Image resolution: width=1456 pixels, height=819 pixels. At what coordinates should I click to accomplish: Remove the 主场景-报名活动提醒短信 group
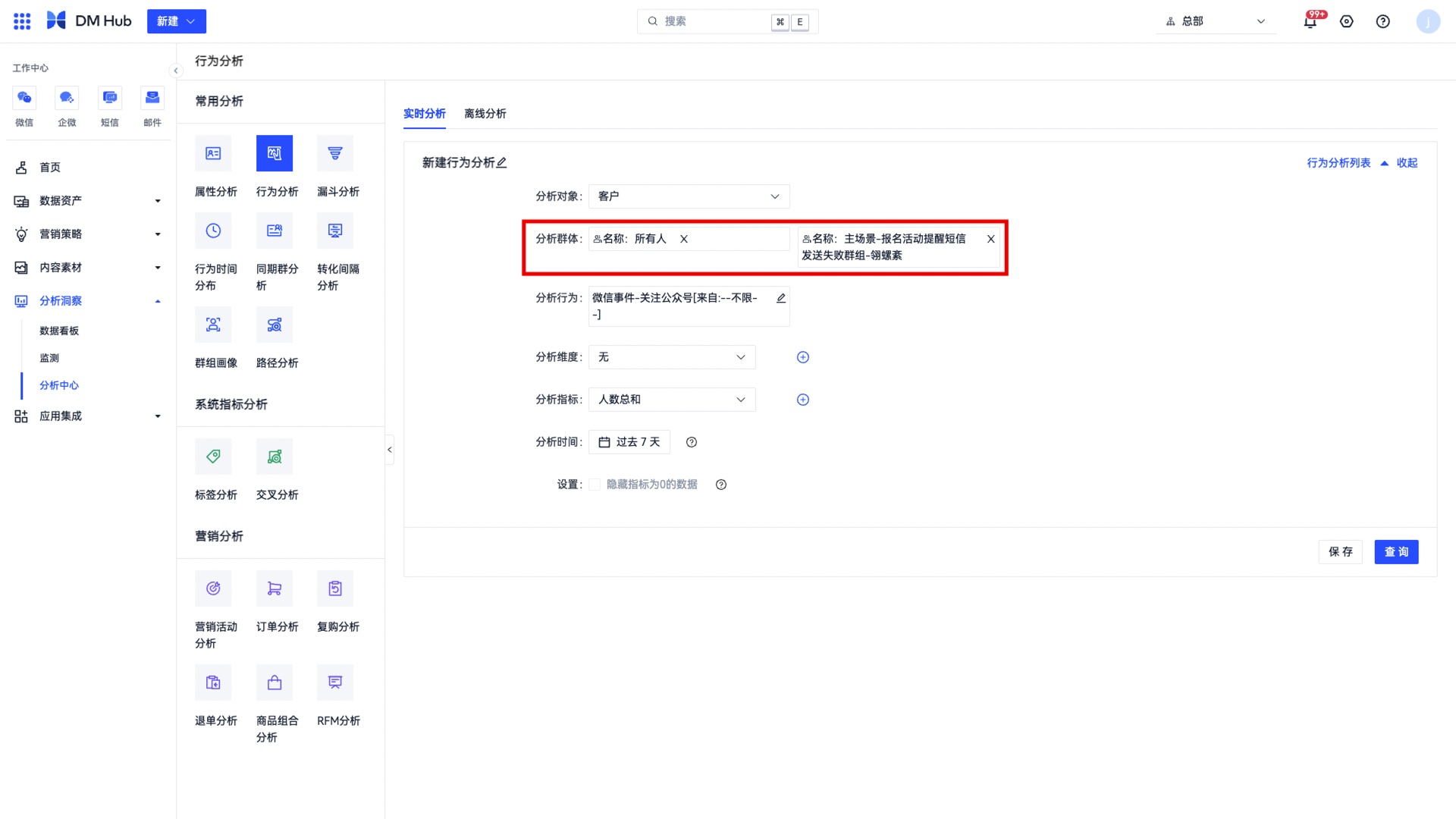click(991, 239)
